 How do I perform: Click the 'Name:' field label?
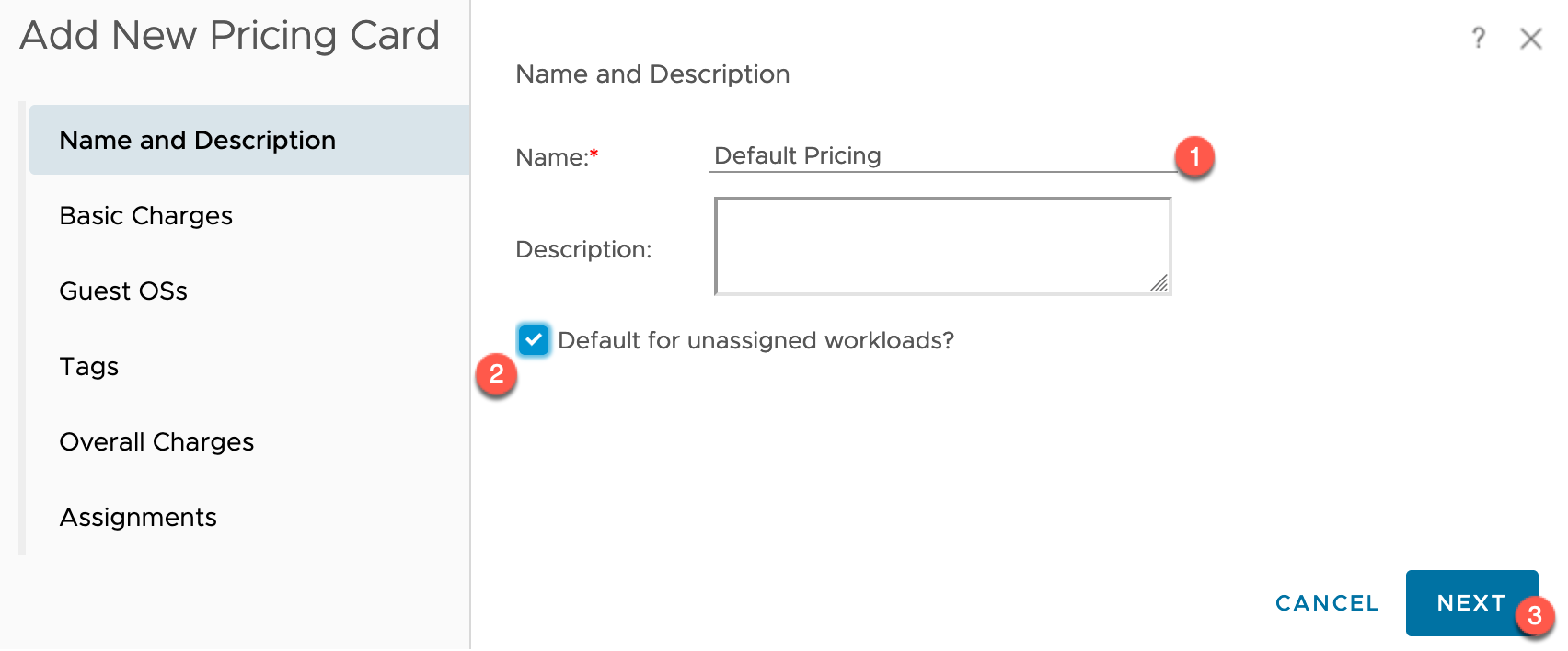[557, 157]
